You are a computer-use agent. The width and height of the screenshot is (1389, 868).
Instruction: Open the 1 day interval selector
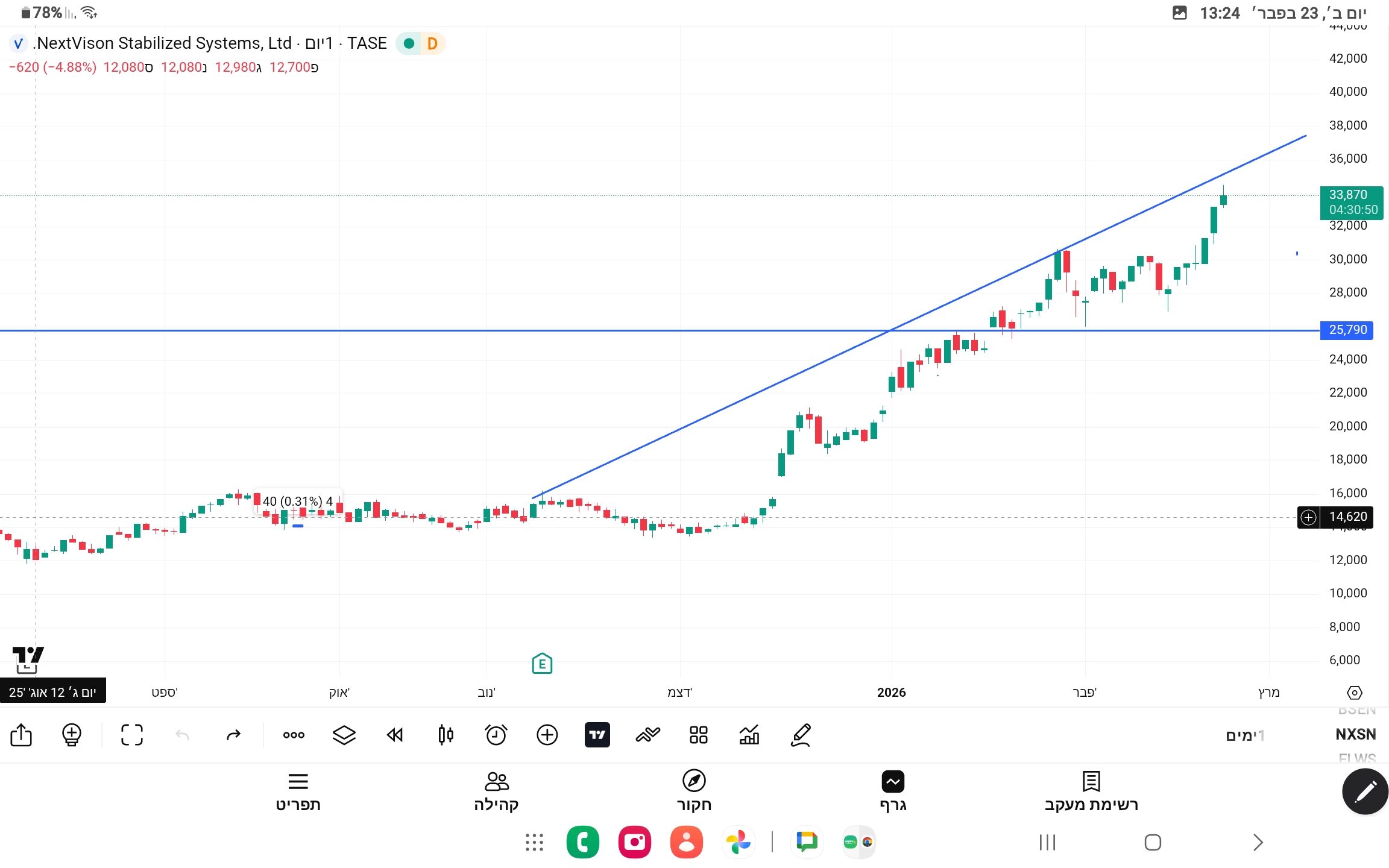[x=1245, y=735]
